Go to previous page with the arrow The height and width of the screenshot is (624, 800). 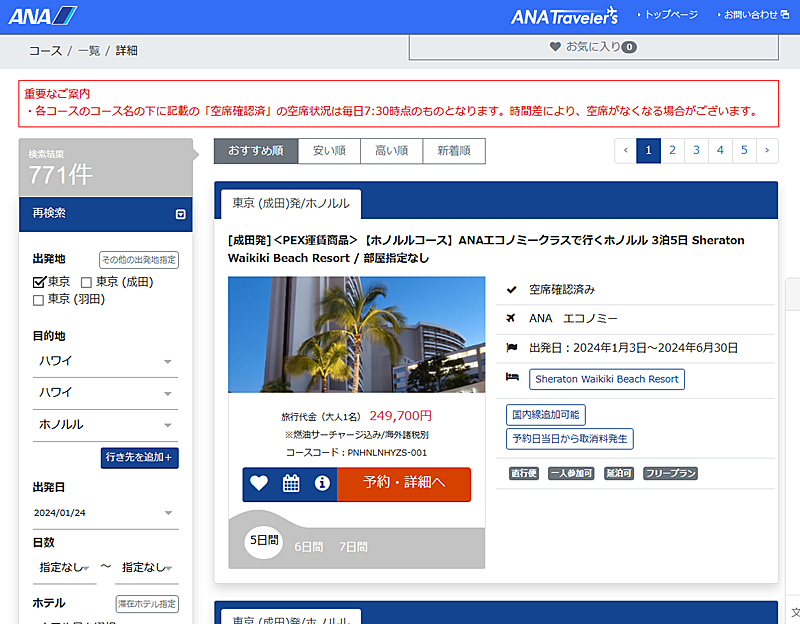click(626, 151)
